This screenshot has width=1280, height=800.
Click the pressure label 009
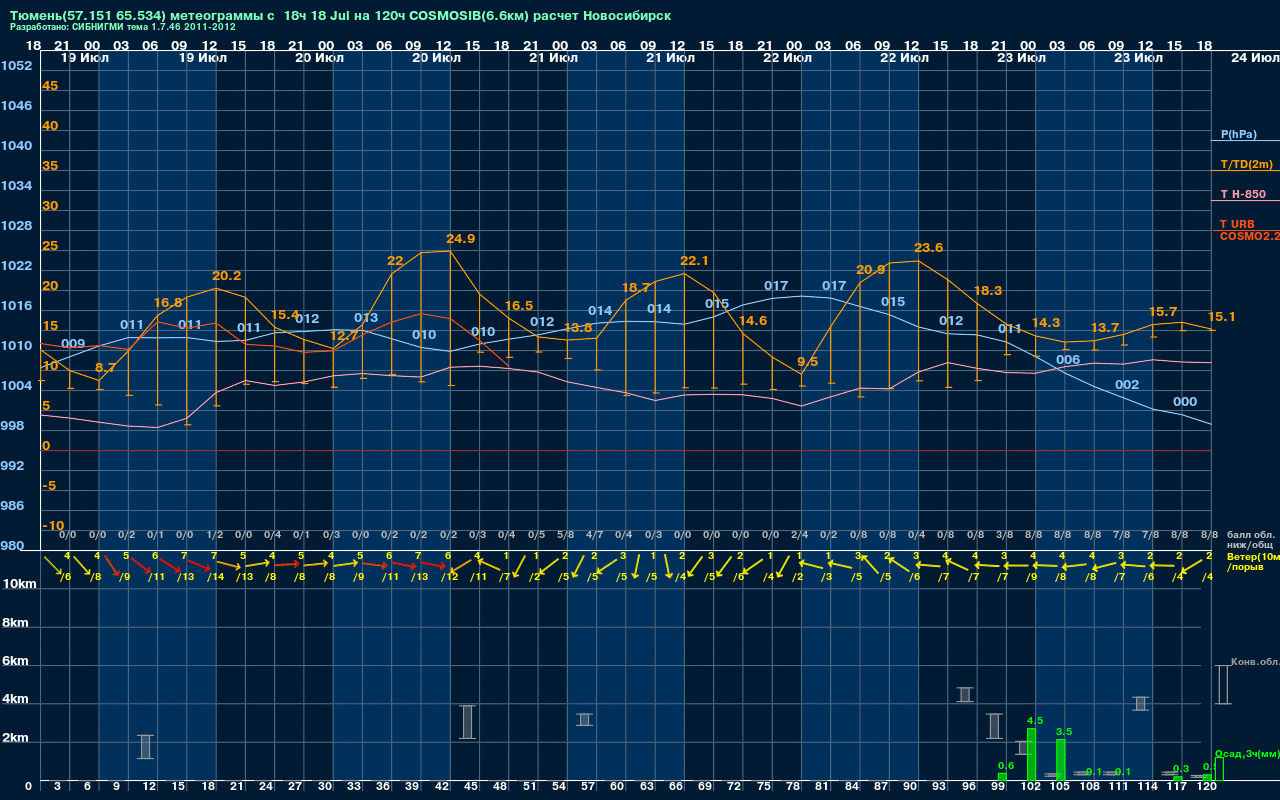click(x=73, y=344)
